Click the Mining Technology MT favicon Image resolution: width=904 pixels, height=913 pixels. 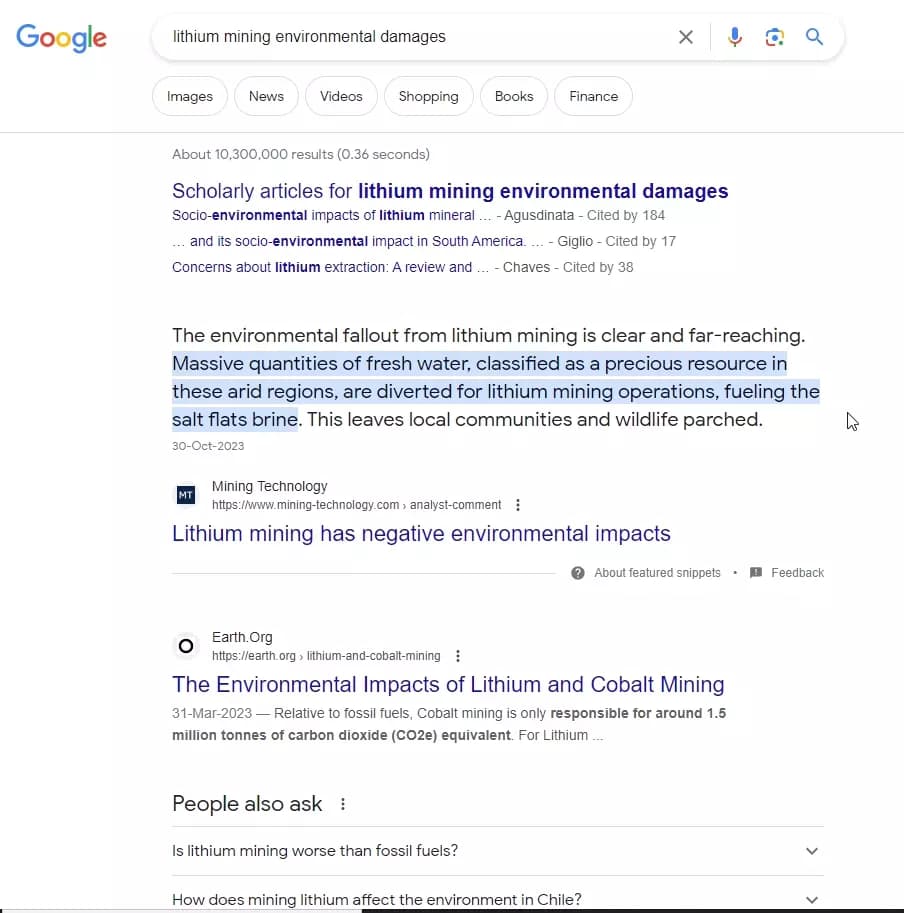click(186, 494)
